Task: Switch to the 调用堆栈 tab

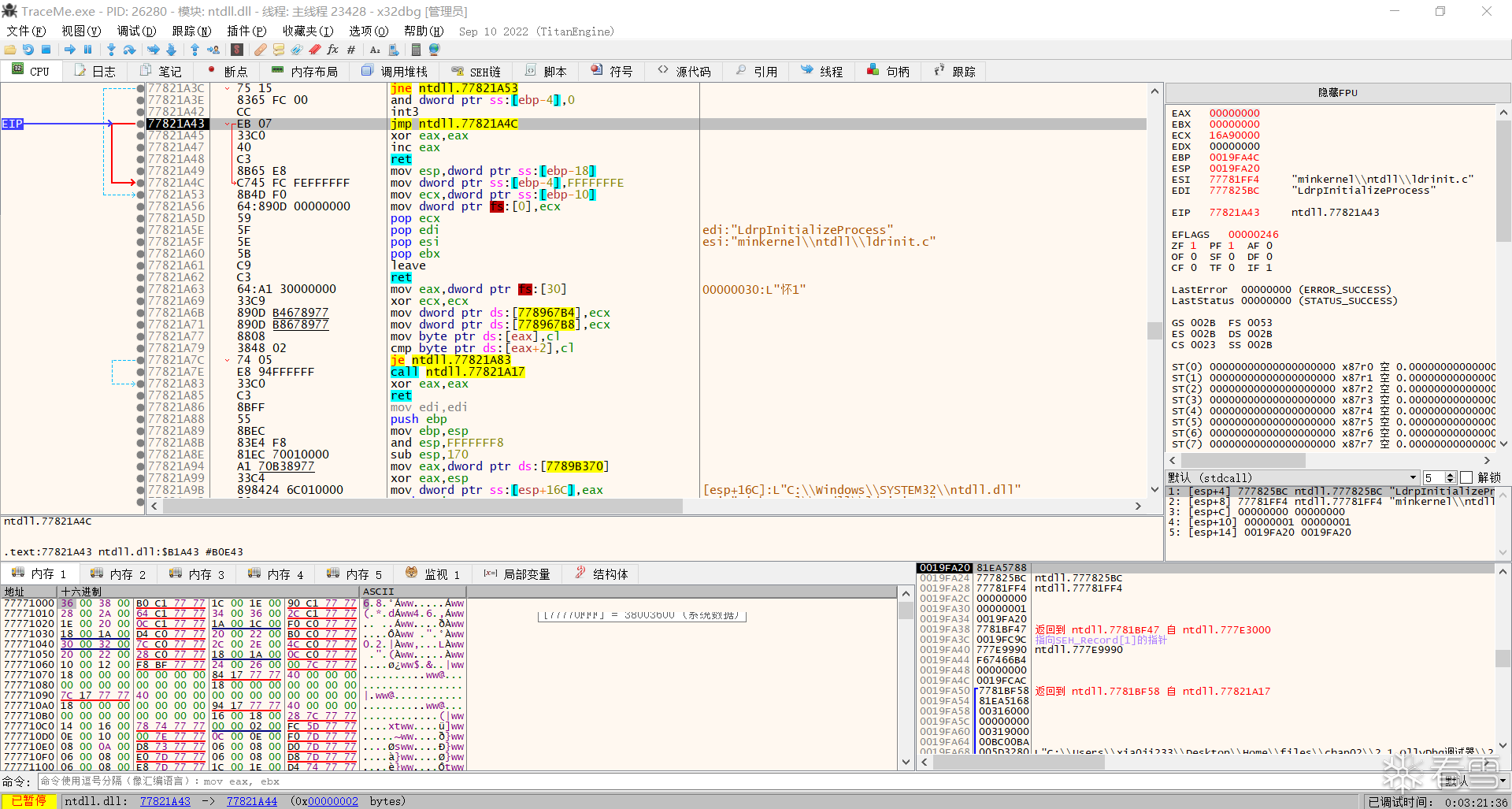Action: coord(395,72)
